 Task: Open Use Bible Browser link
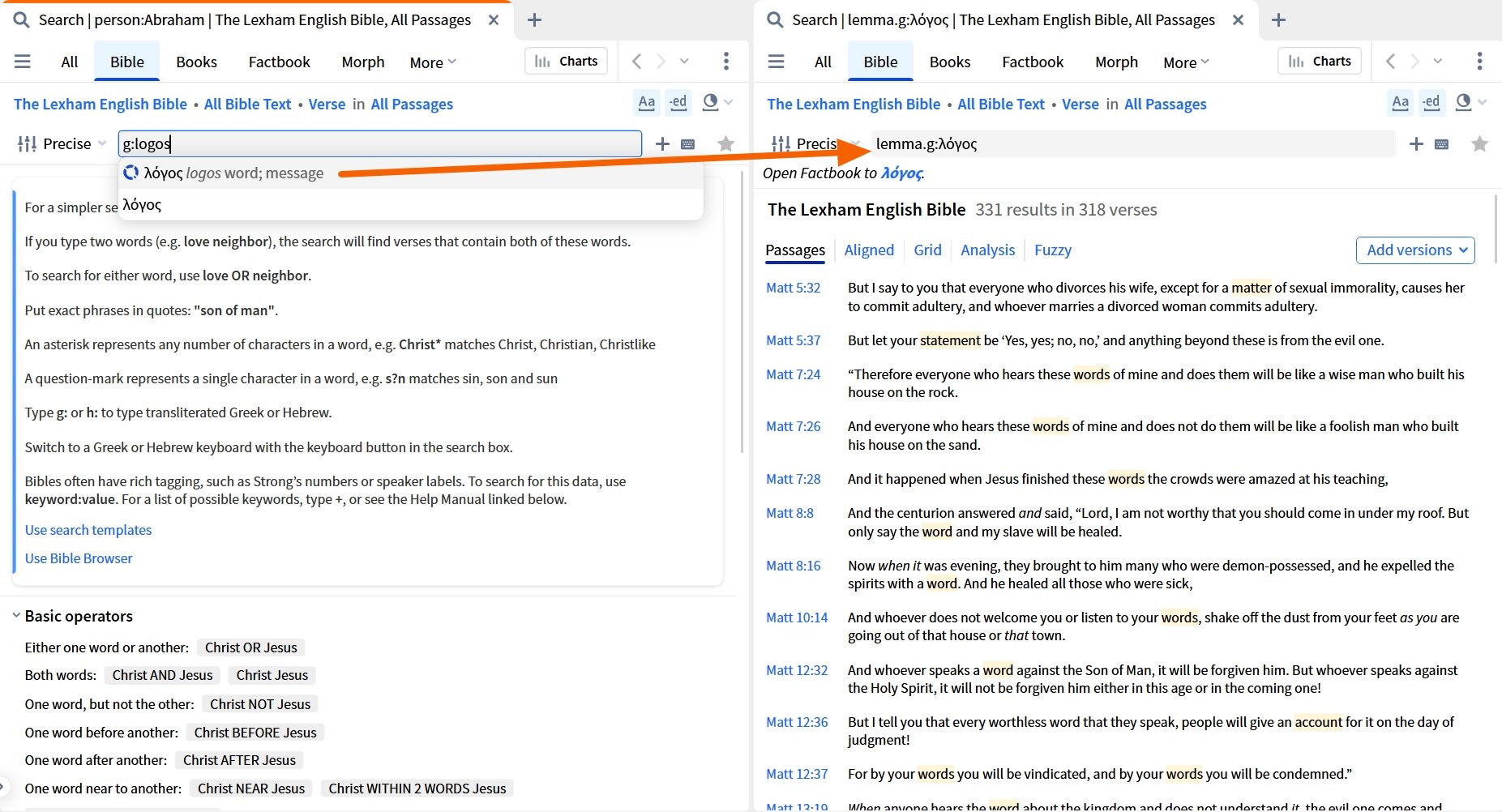tap(79, 558)
